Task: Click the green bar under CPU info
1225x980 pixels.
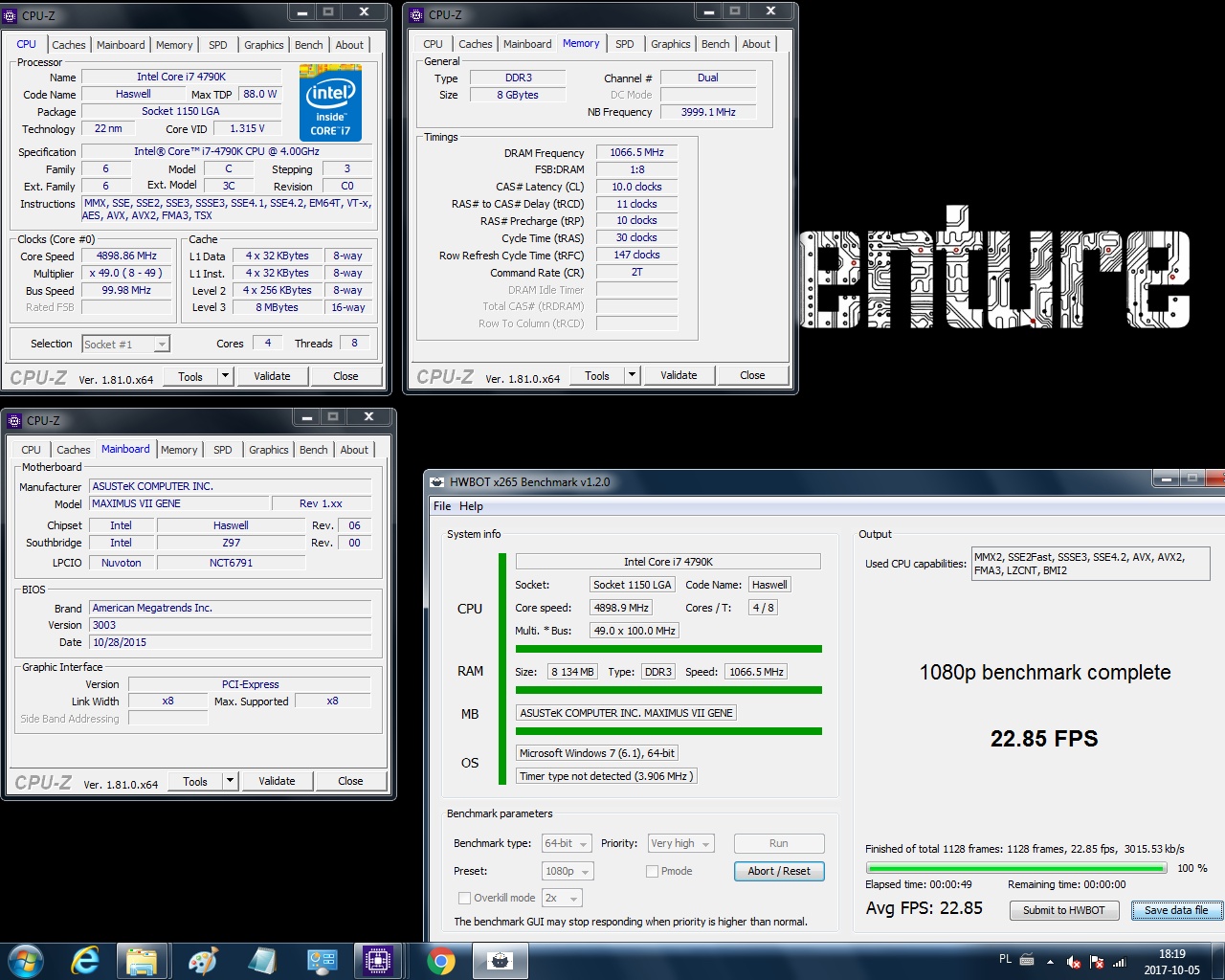Action: click(x=668, y=649)
